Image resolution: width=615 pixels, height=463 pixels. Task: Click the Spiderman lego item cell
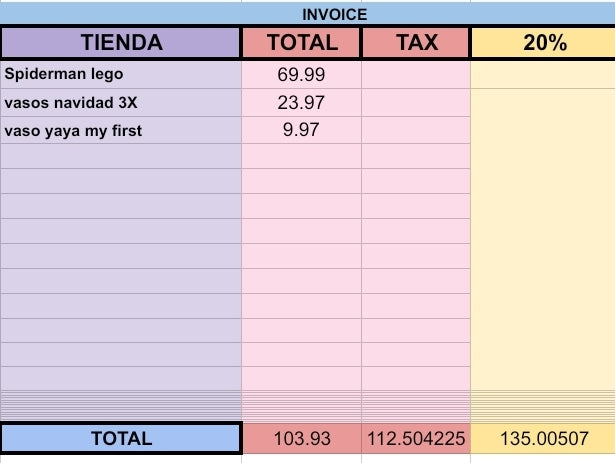121,75
